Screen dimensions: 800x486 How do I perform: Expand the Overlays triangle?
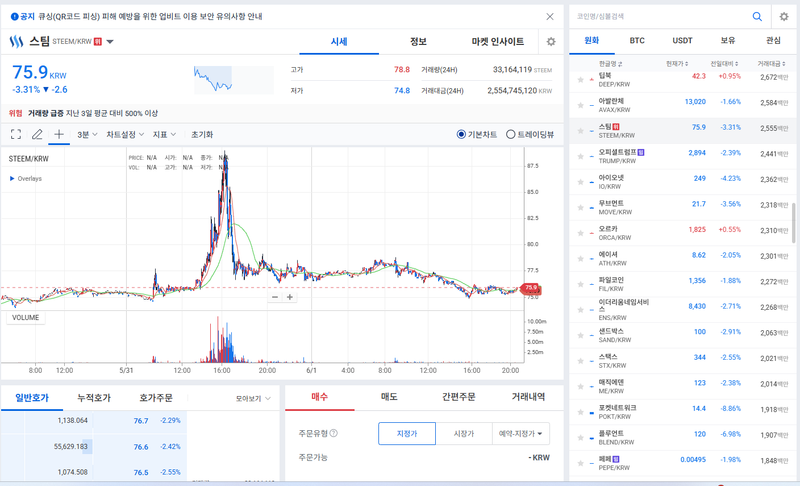(x=12, y=178)
